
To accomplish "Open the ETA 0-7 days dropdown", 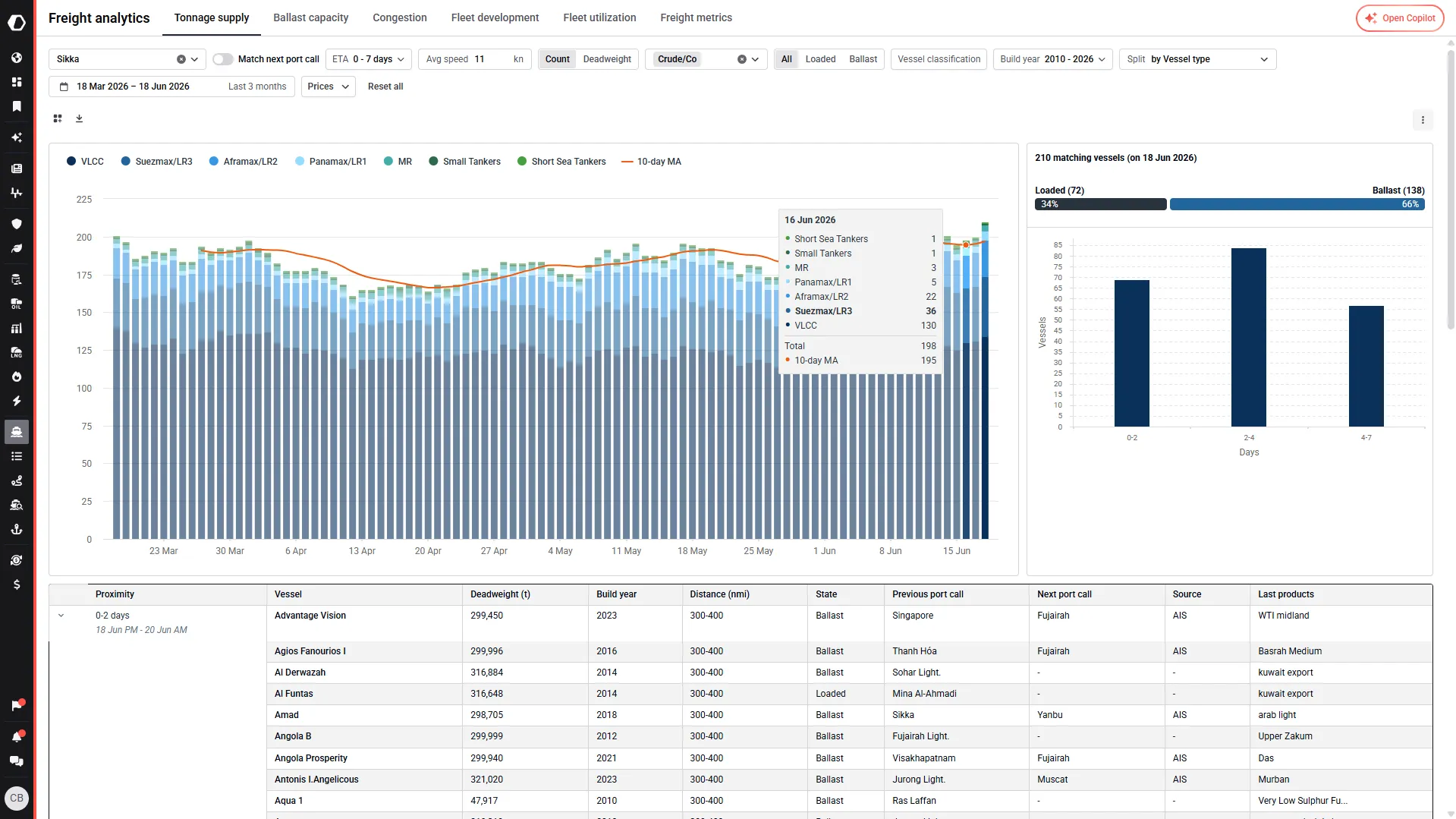I will (369, 59).
